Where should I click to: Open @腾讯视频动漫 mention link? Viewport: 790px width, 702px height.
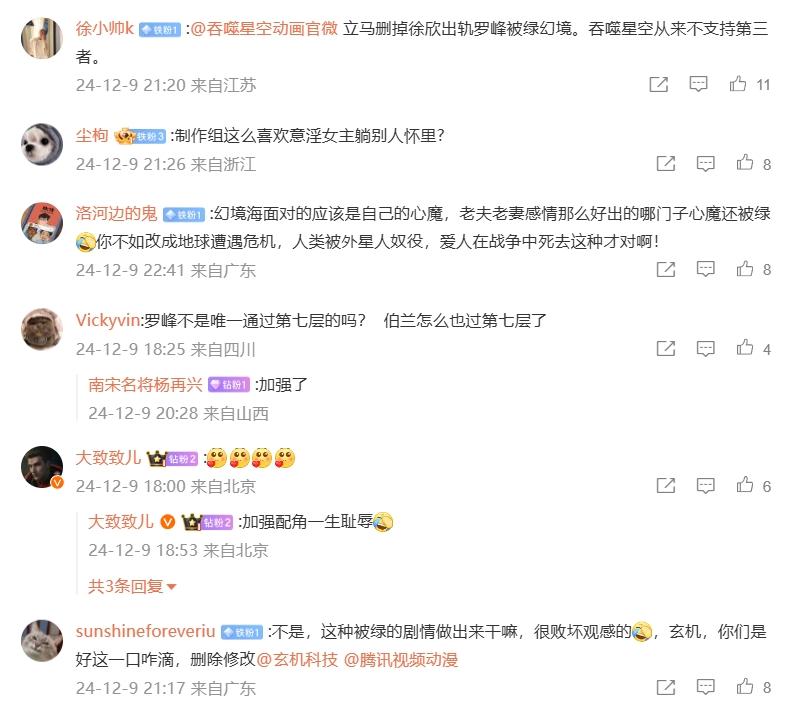[x=401, y=659]
